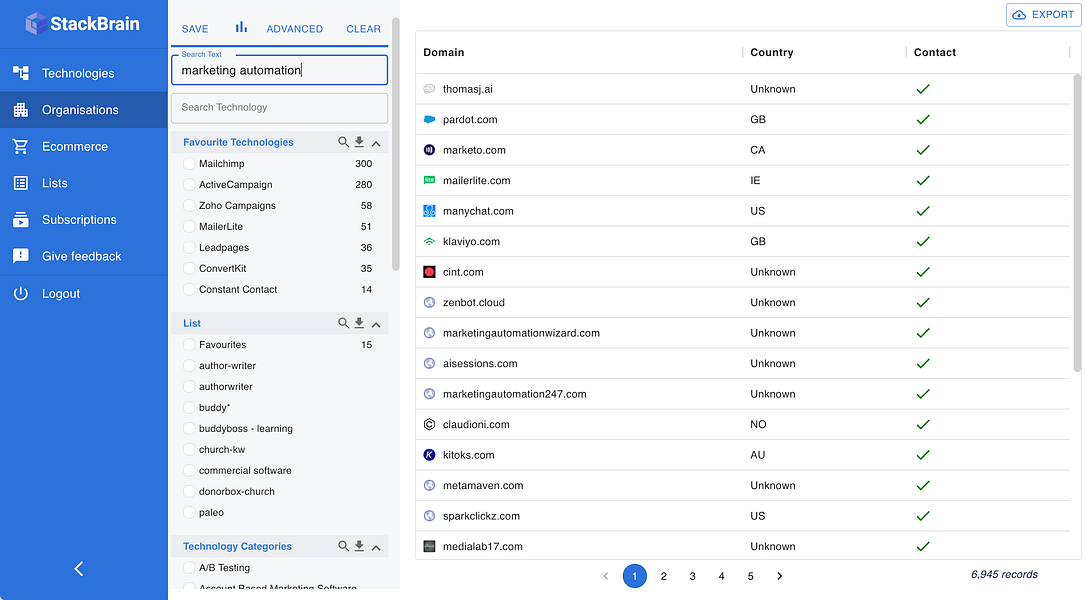This screenshot has height=600, width=1086.
Task: Download the Technology Categories list
Action: tap(359, 546)
